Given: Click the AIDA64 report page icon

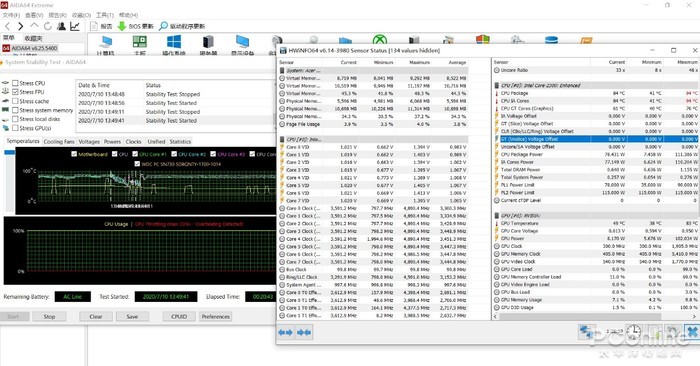Looking at the screenshot, I should pos(94,26).
